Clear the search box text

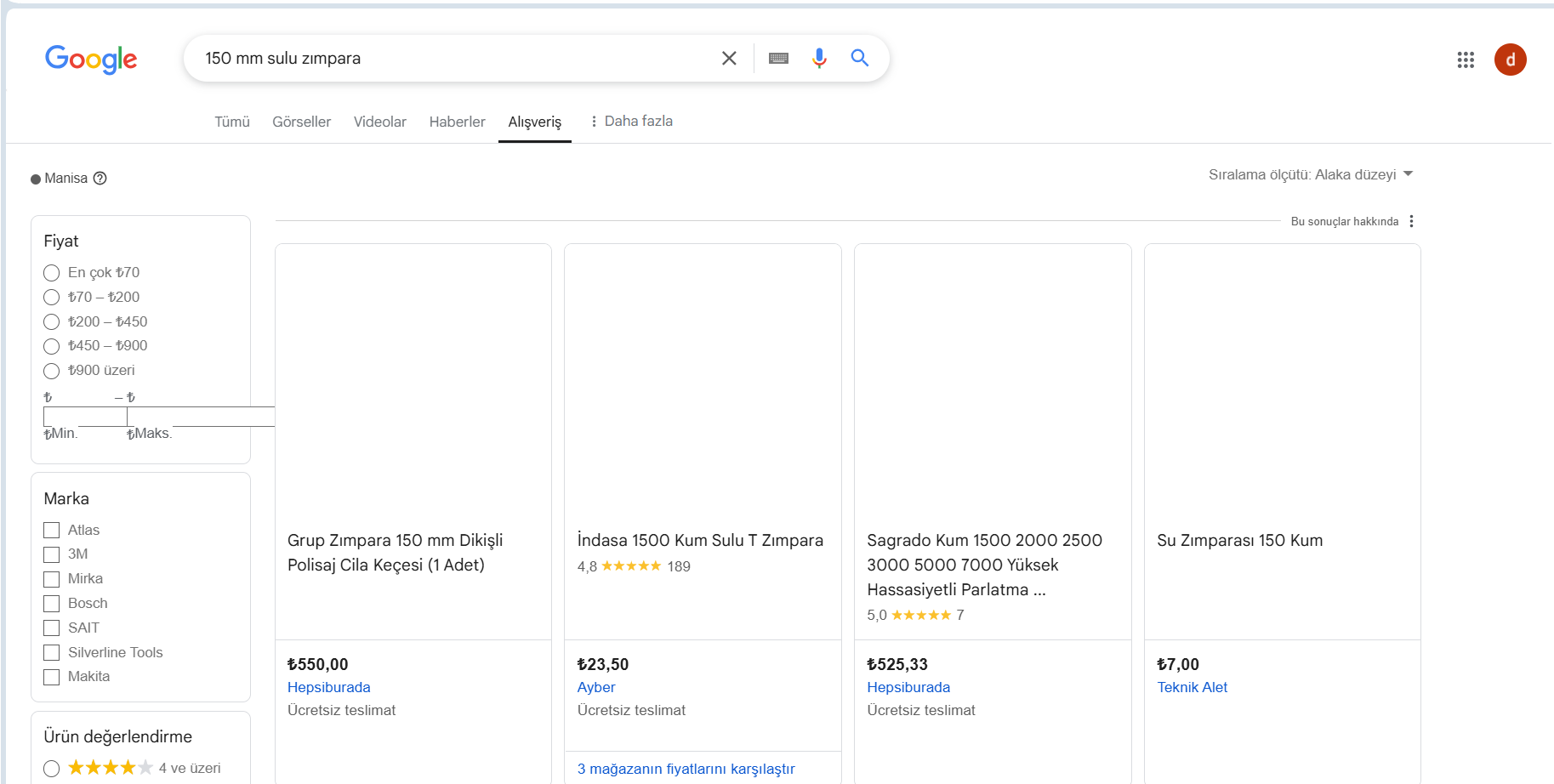pyautogui.click(x=729, y=58)
